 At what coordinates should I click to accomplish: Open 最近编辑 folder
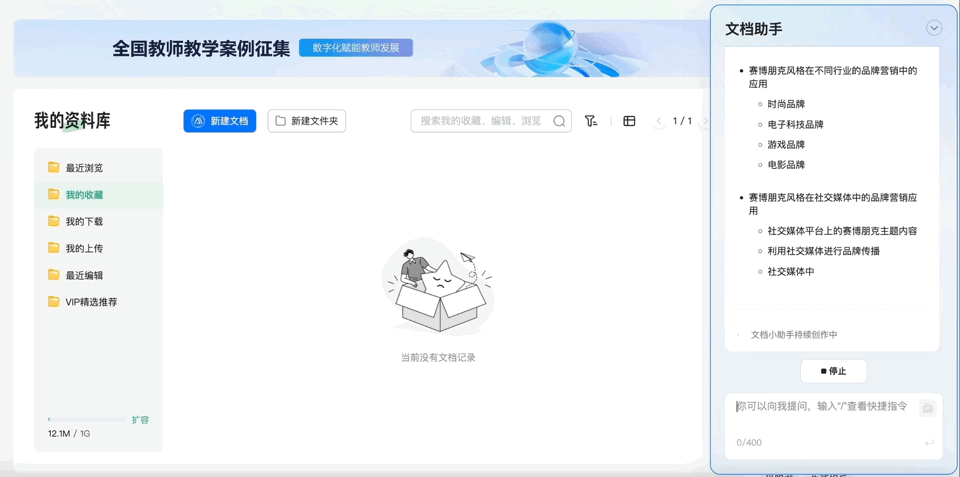99,275
